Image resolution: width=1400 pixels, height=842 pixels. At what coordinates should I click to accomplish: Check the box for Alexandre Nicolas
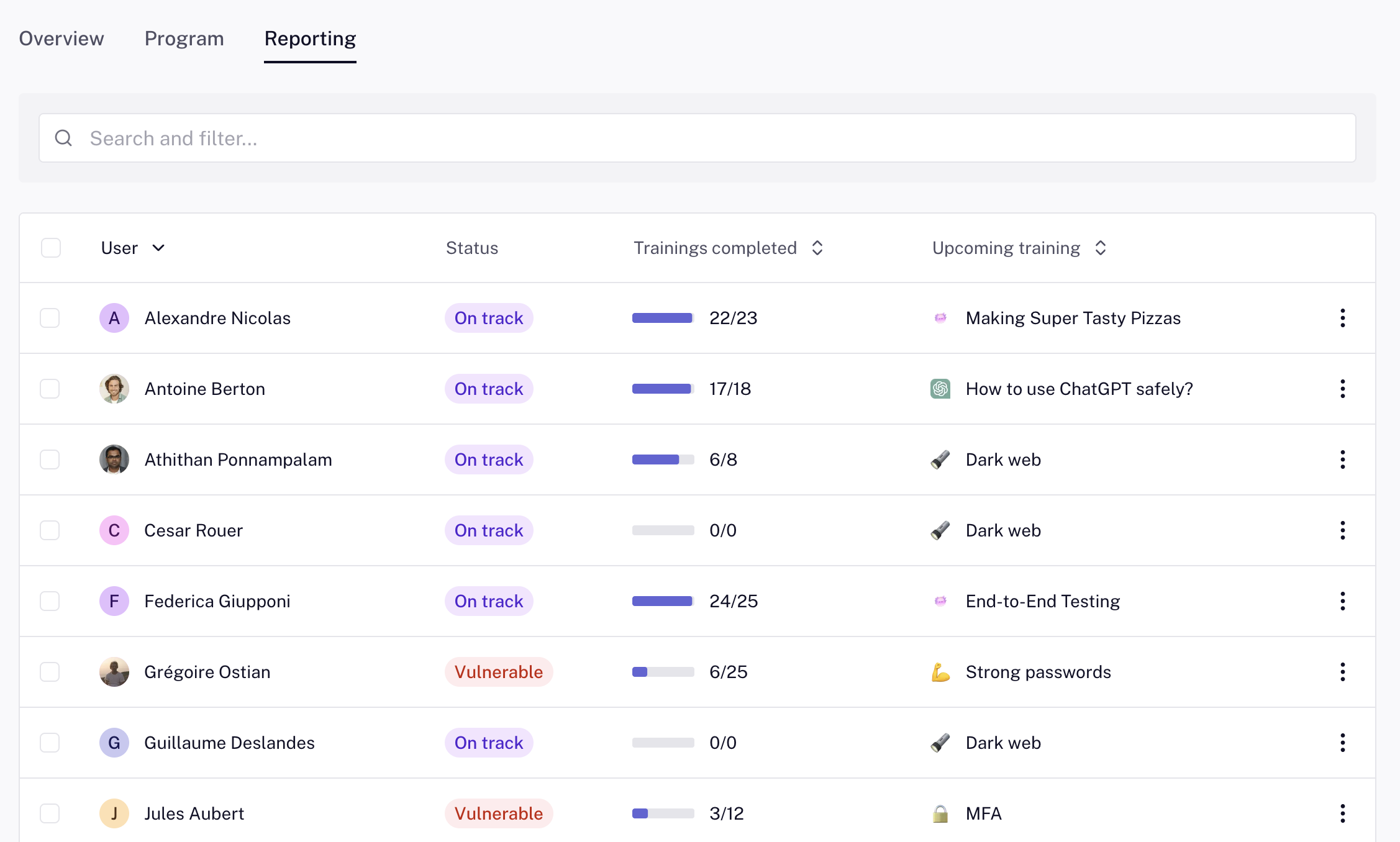[x=50, y=318]
